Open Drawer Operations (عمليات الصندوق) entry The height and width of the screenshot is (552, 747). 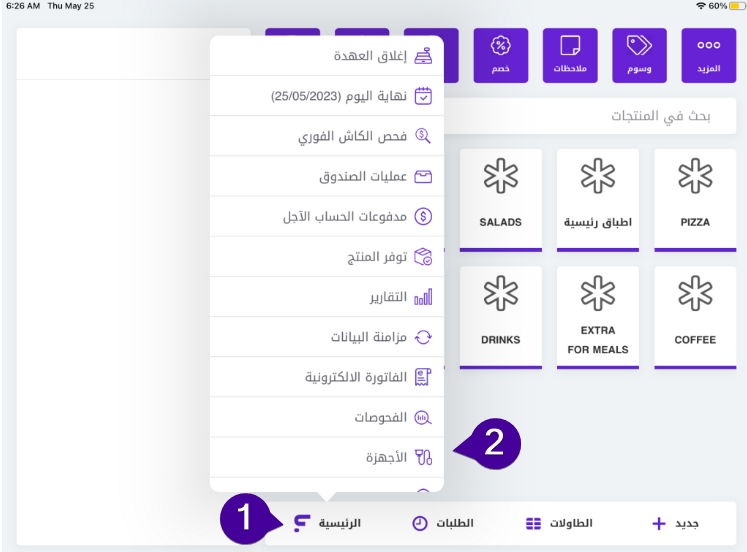click(x=327, y=177)
